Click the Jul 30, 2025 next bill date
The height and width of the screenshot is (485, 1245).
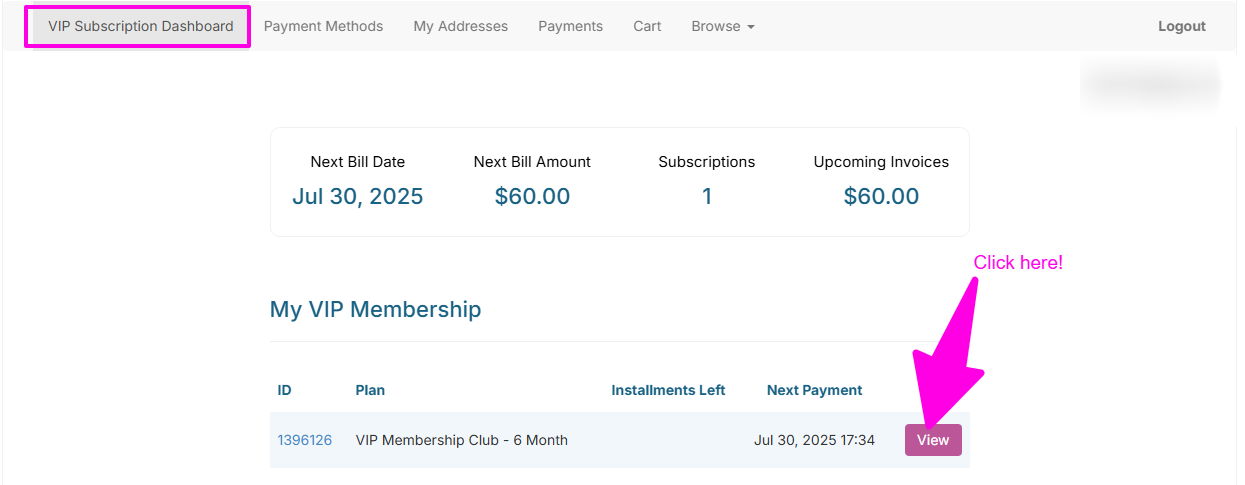tap(357, 197)
